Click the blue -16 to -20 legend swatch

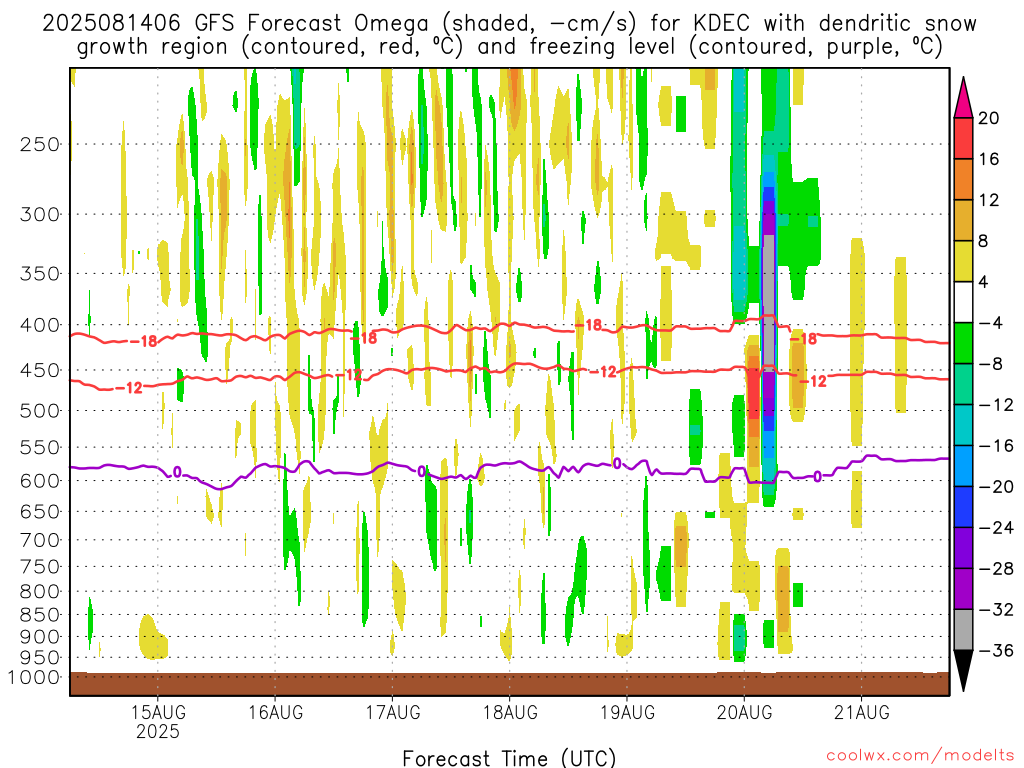[963, 466]
